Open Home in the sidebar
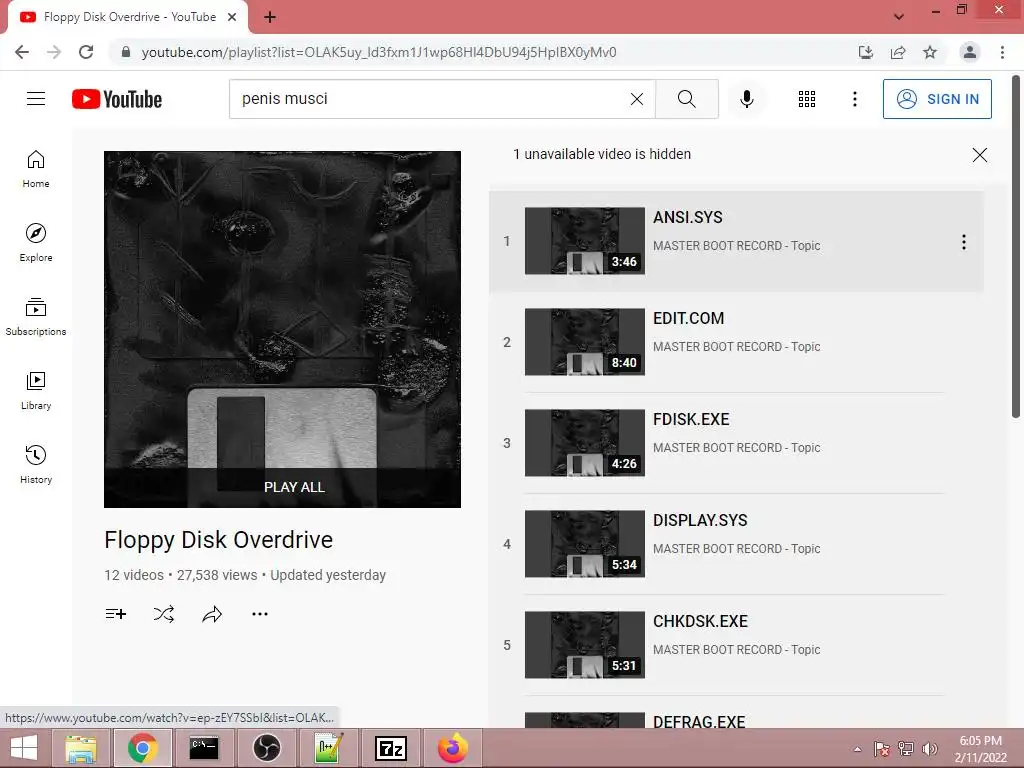Screen dimensions: 1024x768 pos(36,169)
